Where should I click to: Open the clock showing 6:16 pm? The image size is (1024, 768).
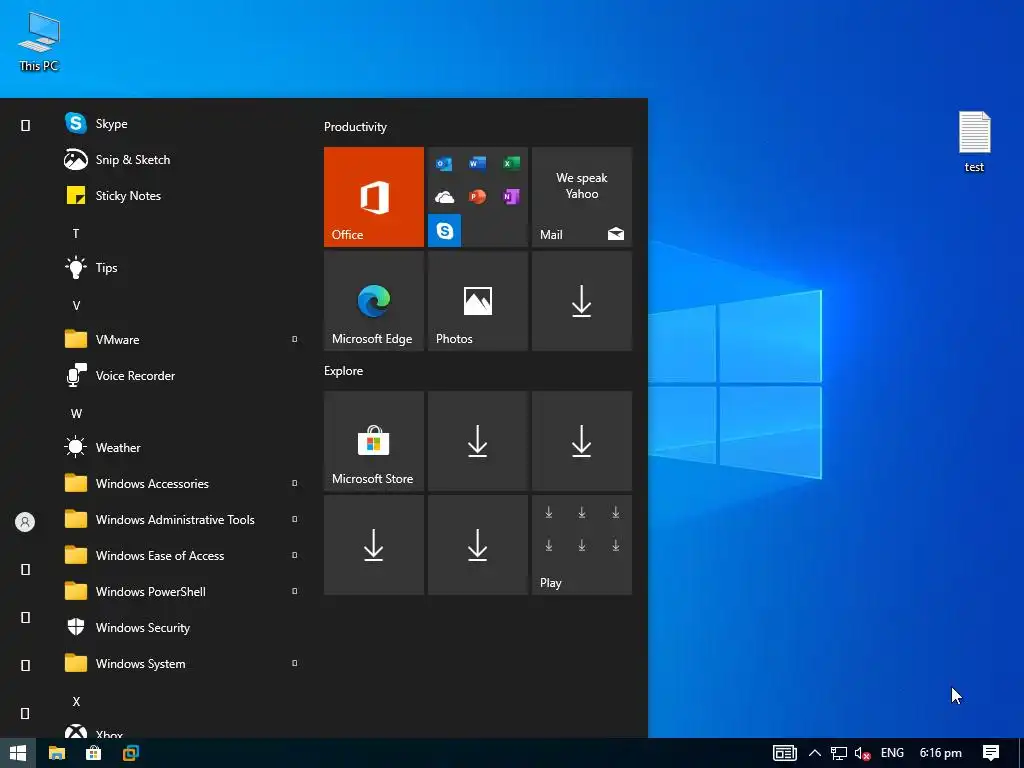pos(940,753)
